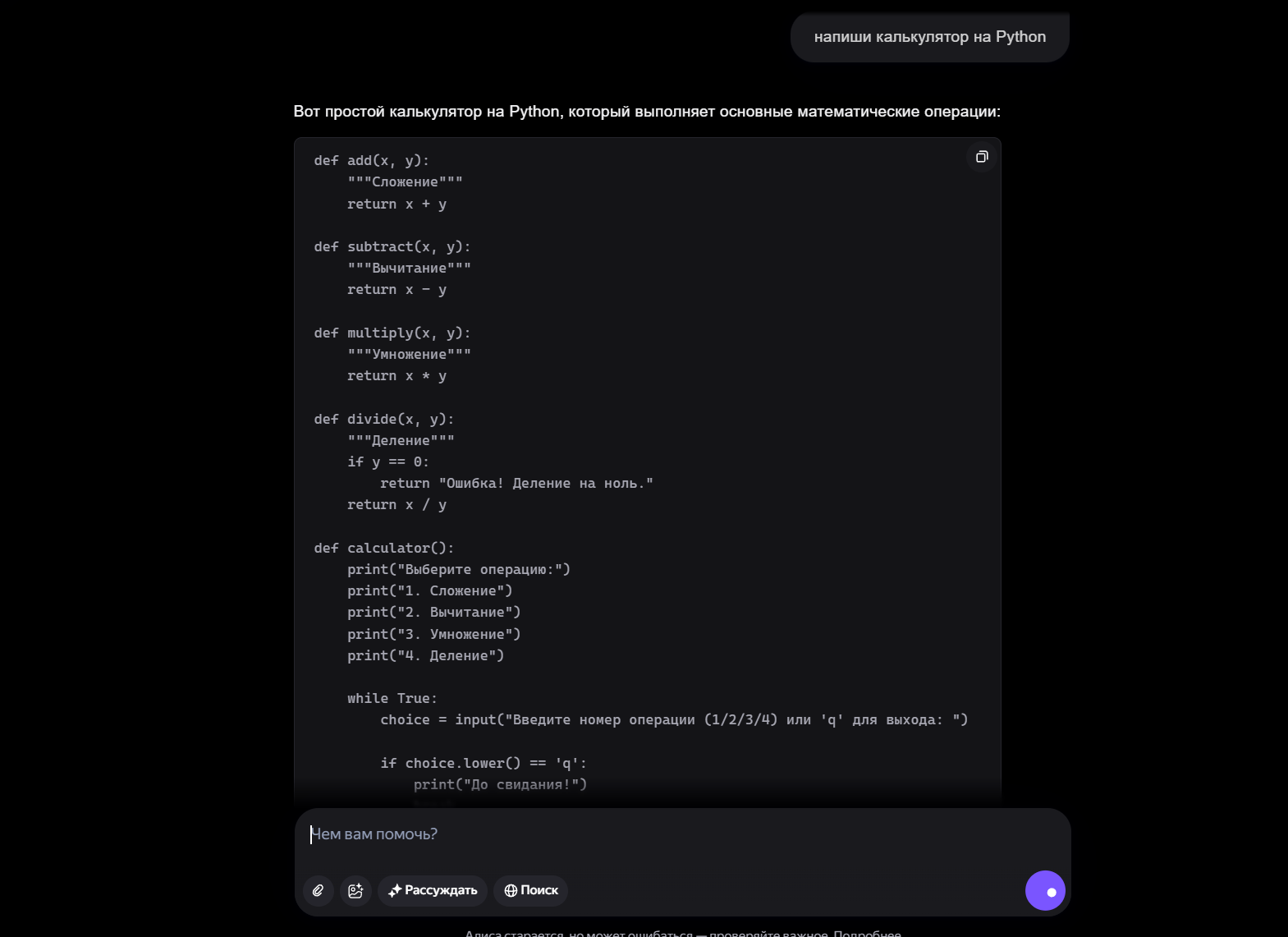Click the "def add(x, y):" code line
This screenshot has height=937, width=1288.
pos(371,161)
